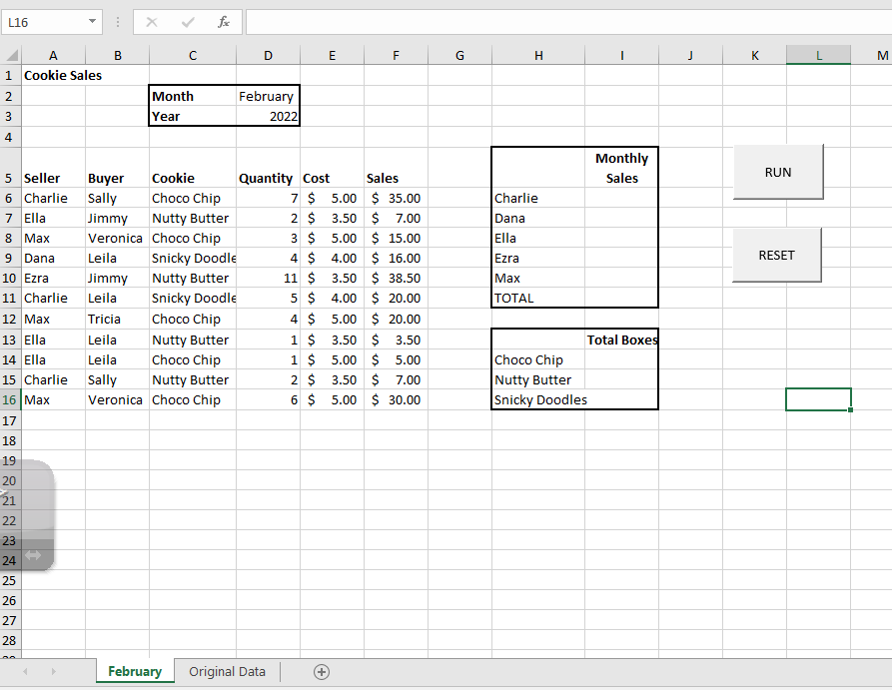
Task: Click the previous sheet navigation arrow
Action: tap(25, 672)
